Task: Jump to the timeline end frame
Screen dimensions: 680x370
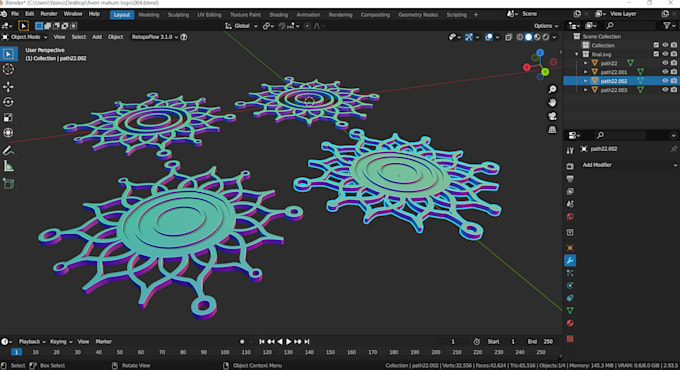Action: click(x=307, y=342)
